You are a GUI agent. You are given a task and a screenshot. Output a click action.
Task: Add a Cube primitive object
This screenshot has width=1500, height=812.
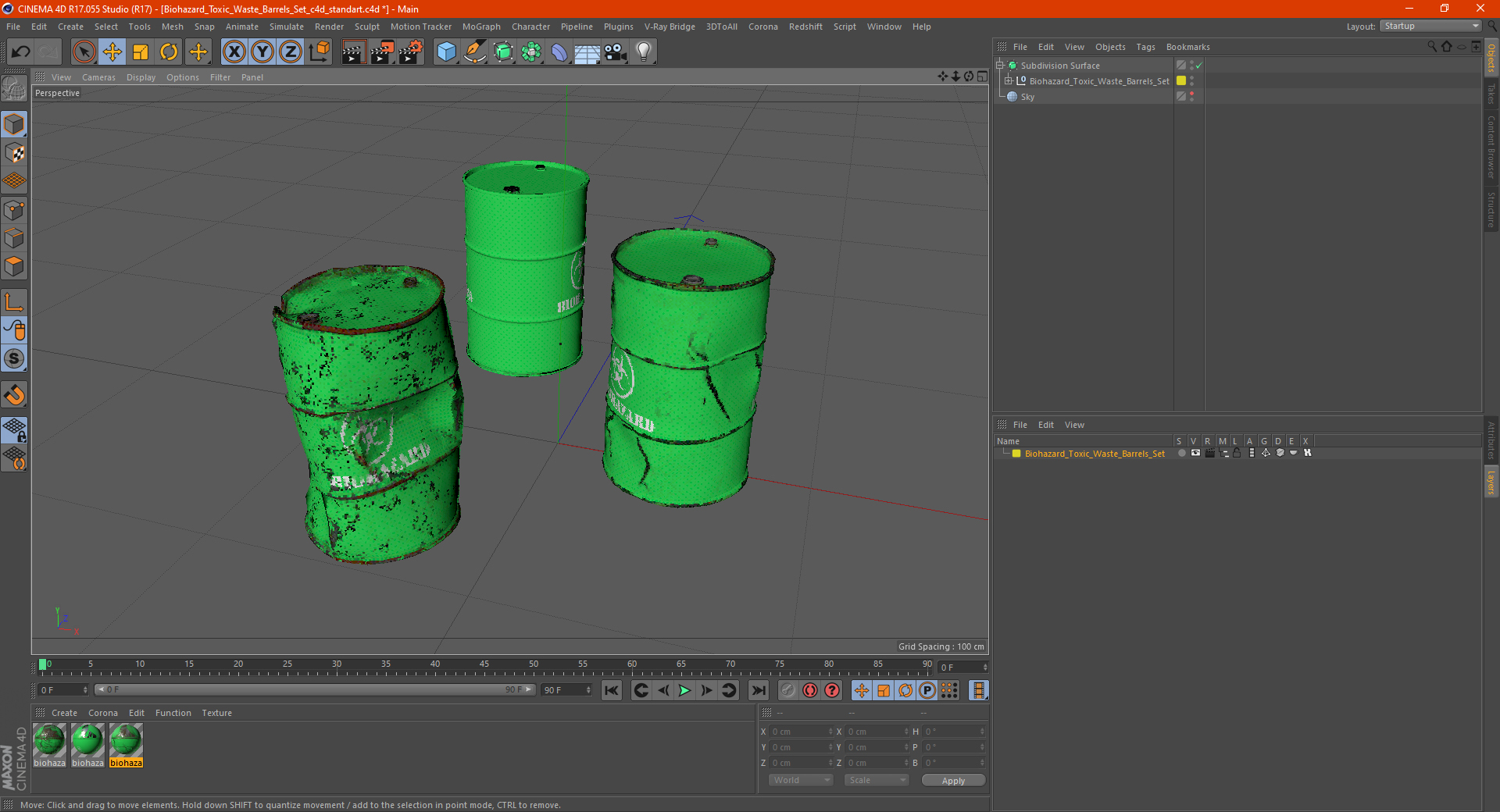(446, 52)
